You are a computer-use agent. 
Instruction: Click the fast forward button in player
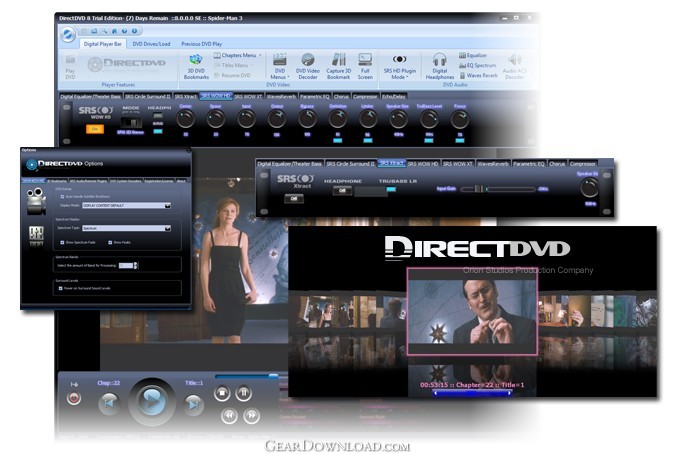click(x=251, y=415)
